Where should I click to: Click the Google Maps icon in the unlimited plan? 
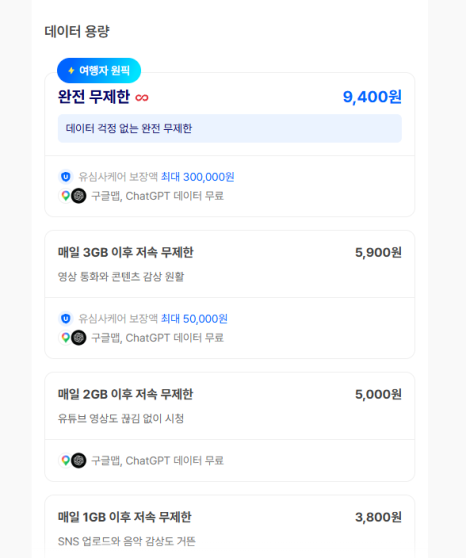[x=66, y=196]
